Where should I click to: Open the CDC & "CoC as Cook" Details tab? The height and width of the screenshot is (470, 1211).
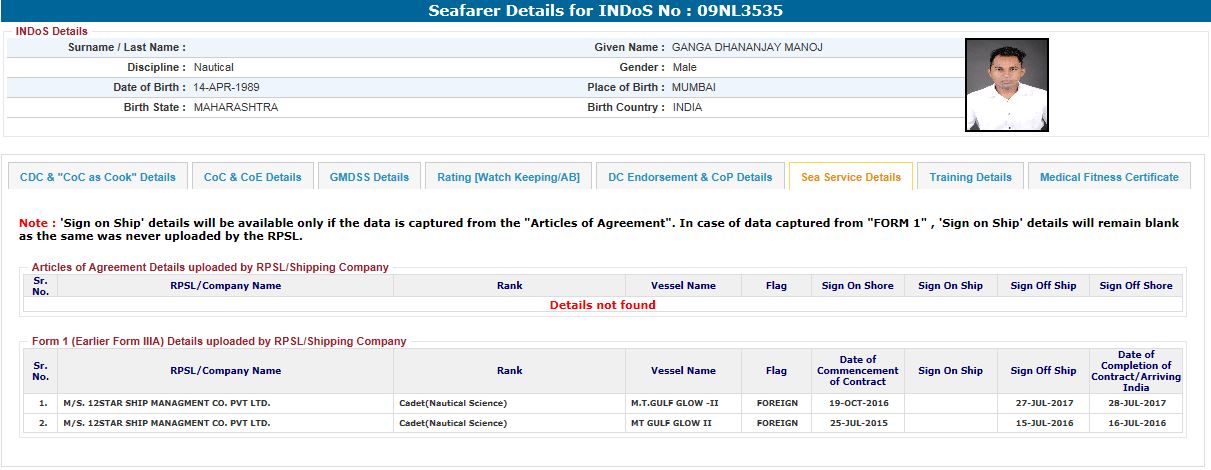tap(97, 177)
